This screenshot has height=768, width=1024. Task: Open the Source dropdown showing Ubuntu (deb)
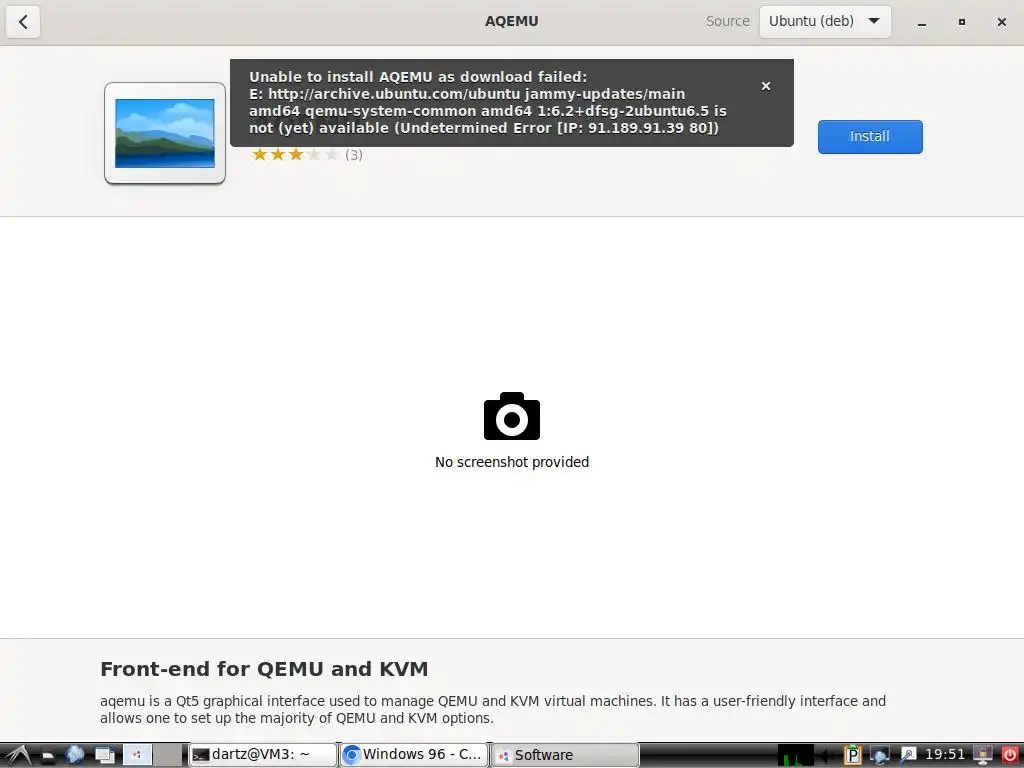pos(825,22)
